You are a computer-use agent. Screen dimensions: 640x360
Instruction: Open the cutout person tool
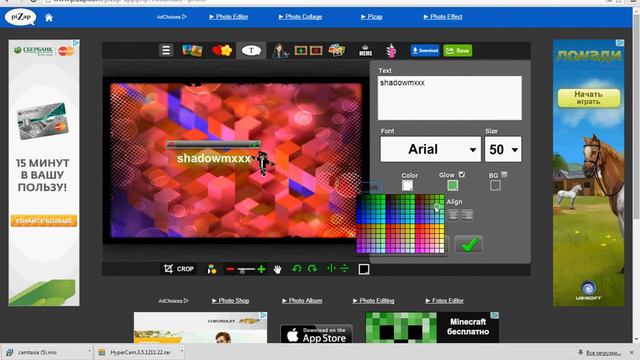(280, 51)
